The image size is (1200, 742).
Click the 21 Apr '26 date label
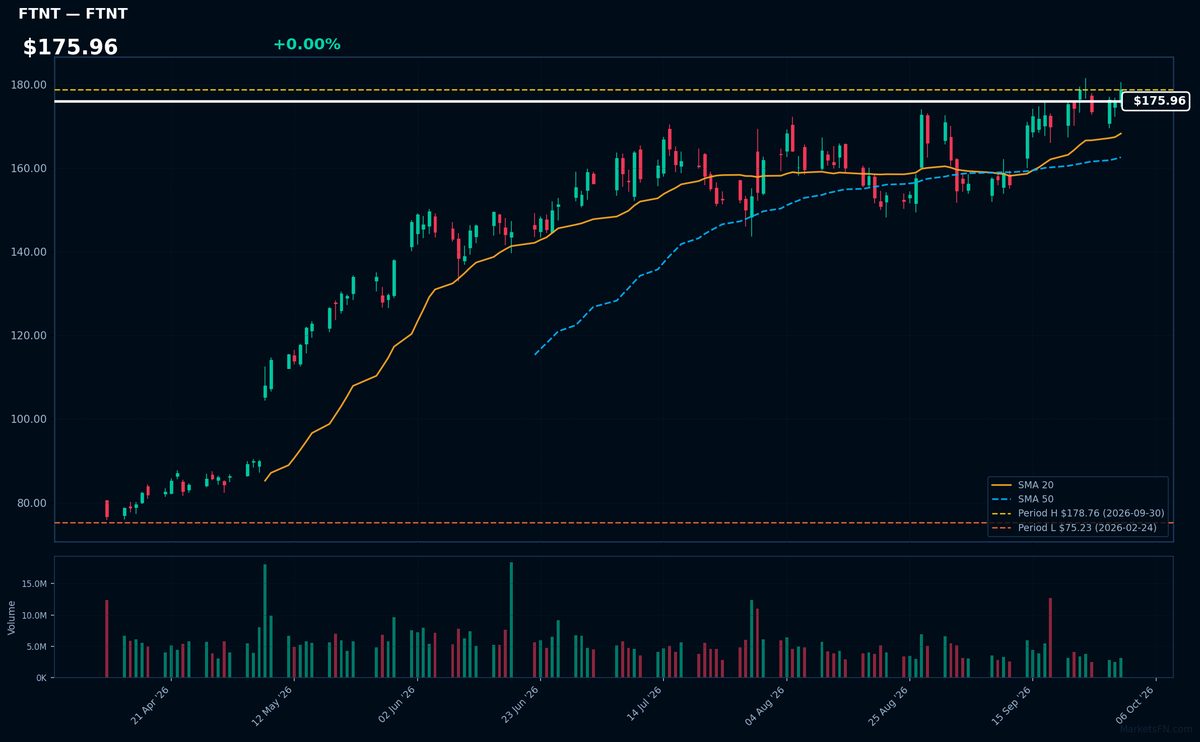tap(150, 705)
